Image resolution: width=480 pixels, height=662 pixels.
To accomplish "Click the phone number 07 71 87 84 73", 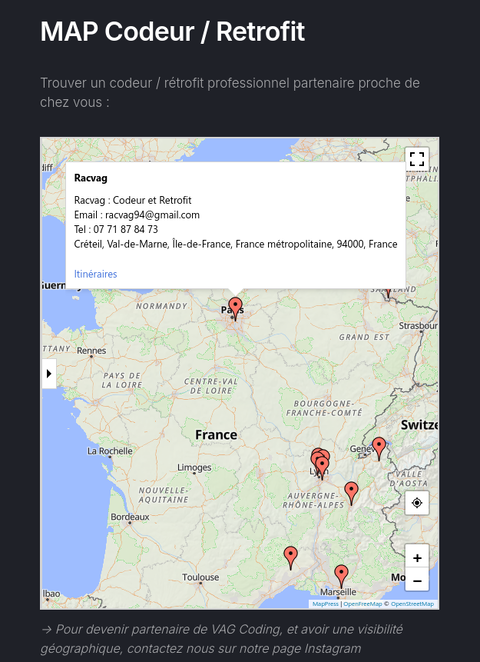I will [125, 229].
